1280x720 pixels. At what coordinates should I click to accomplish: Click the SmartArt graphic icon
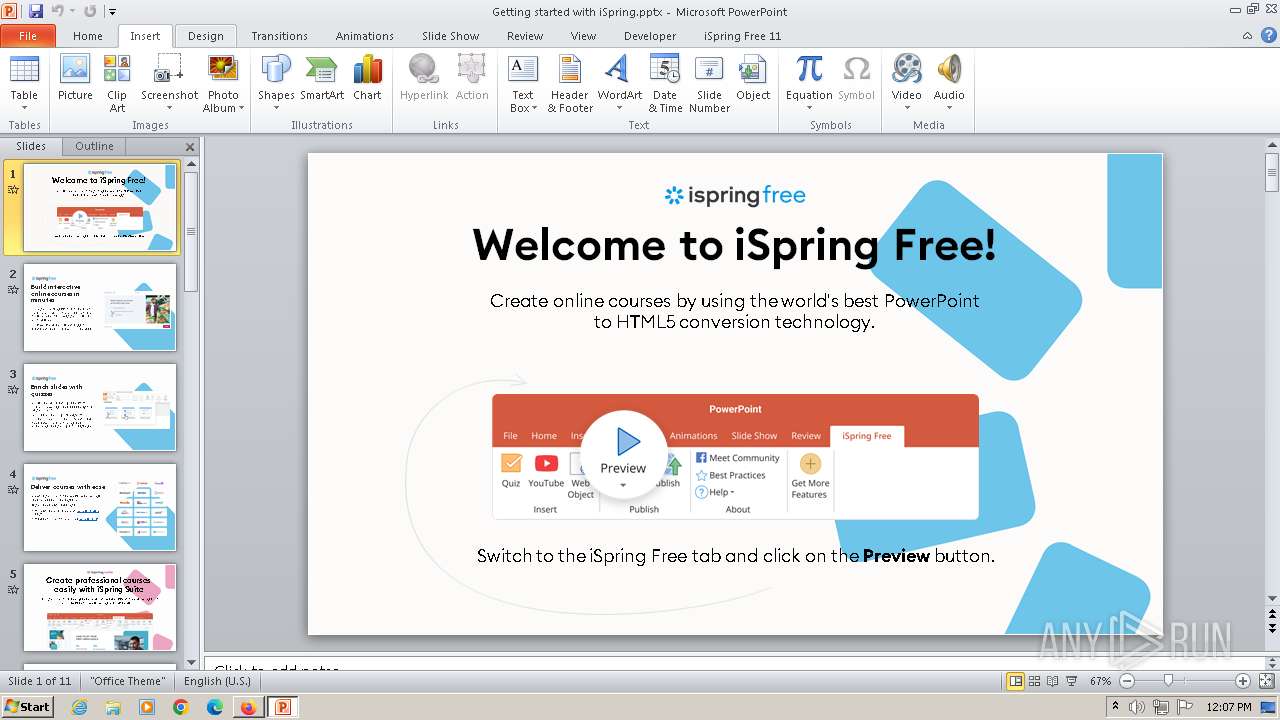click(322, 78)
